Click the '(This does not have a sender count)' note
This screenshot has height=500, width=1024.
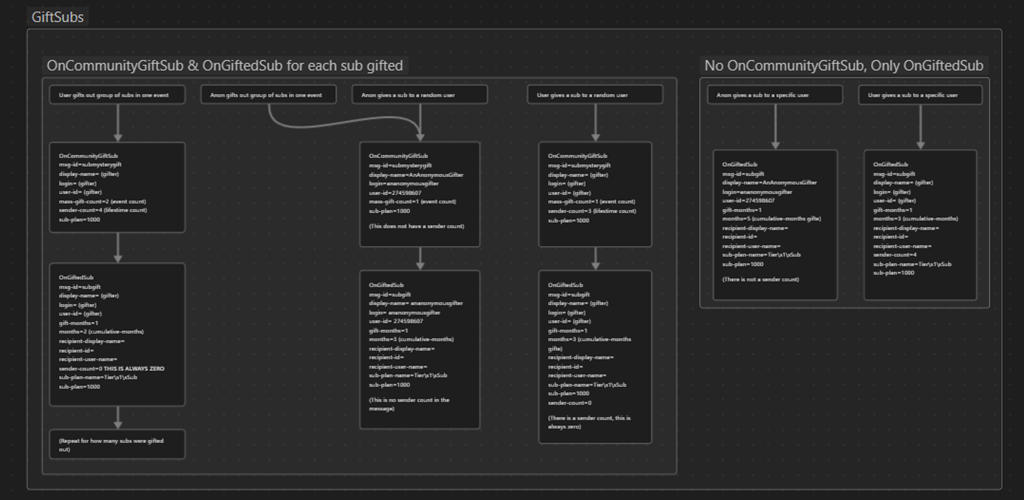tap(417, 227)
